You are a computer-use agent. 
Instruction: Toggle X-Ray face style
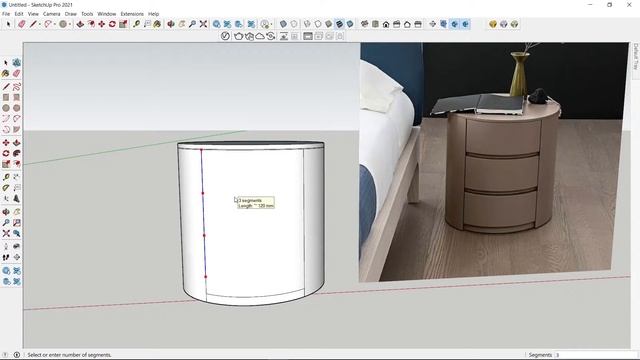(x=283, y=24)
